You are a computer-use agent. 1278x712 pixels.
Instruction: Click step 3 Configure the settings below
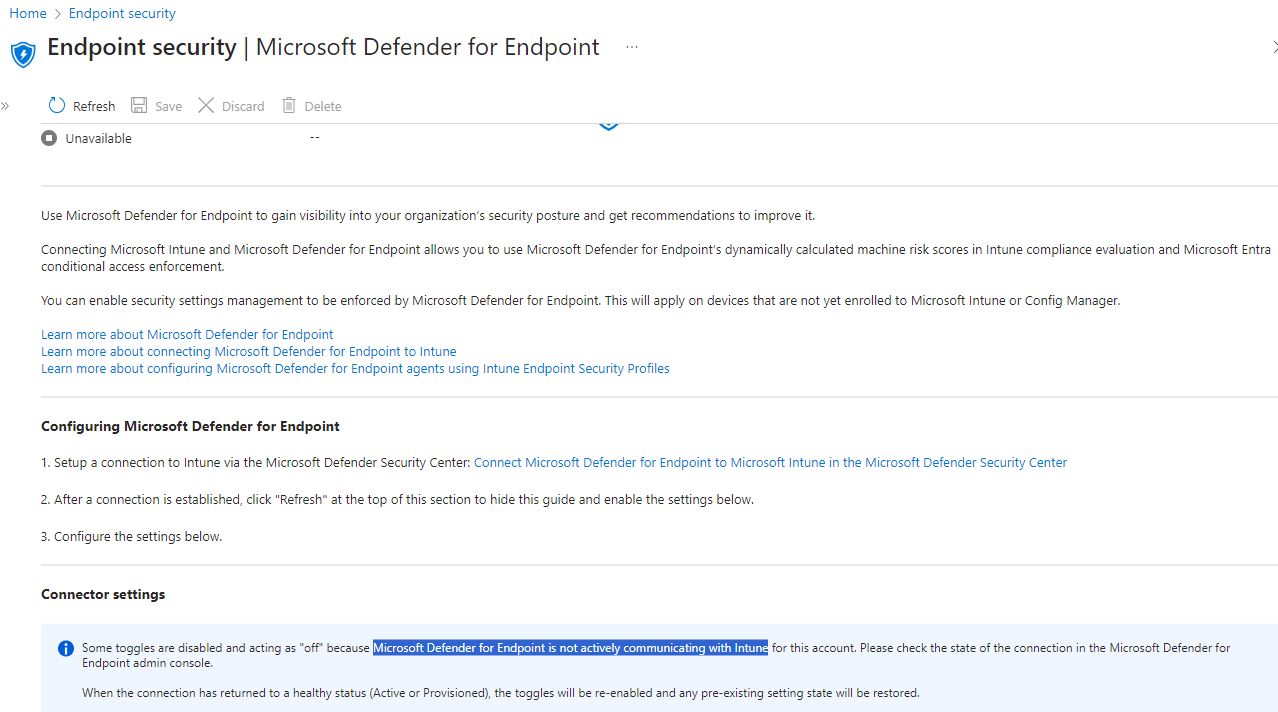tap(131, 536)
